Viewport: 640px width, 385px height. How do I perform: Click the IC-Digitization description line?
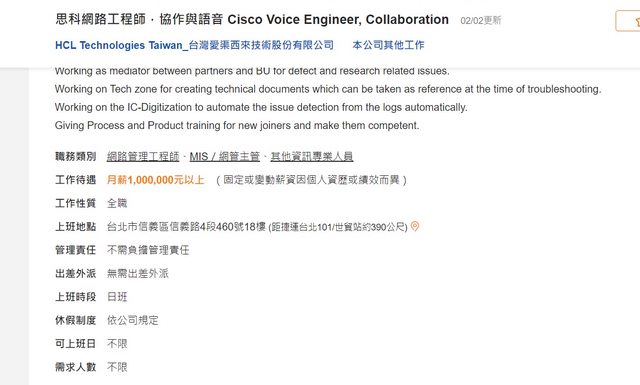261,107
